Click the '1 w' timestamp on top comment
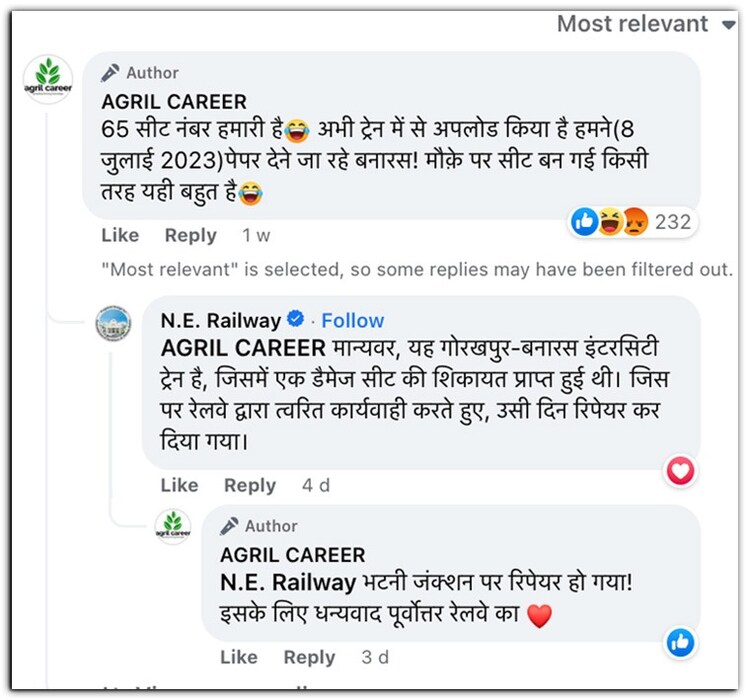 256,235
